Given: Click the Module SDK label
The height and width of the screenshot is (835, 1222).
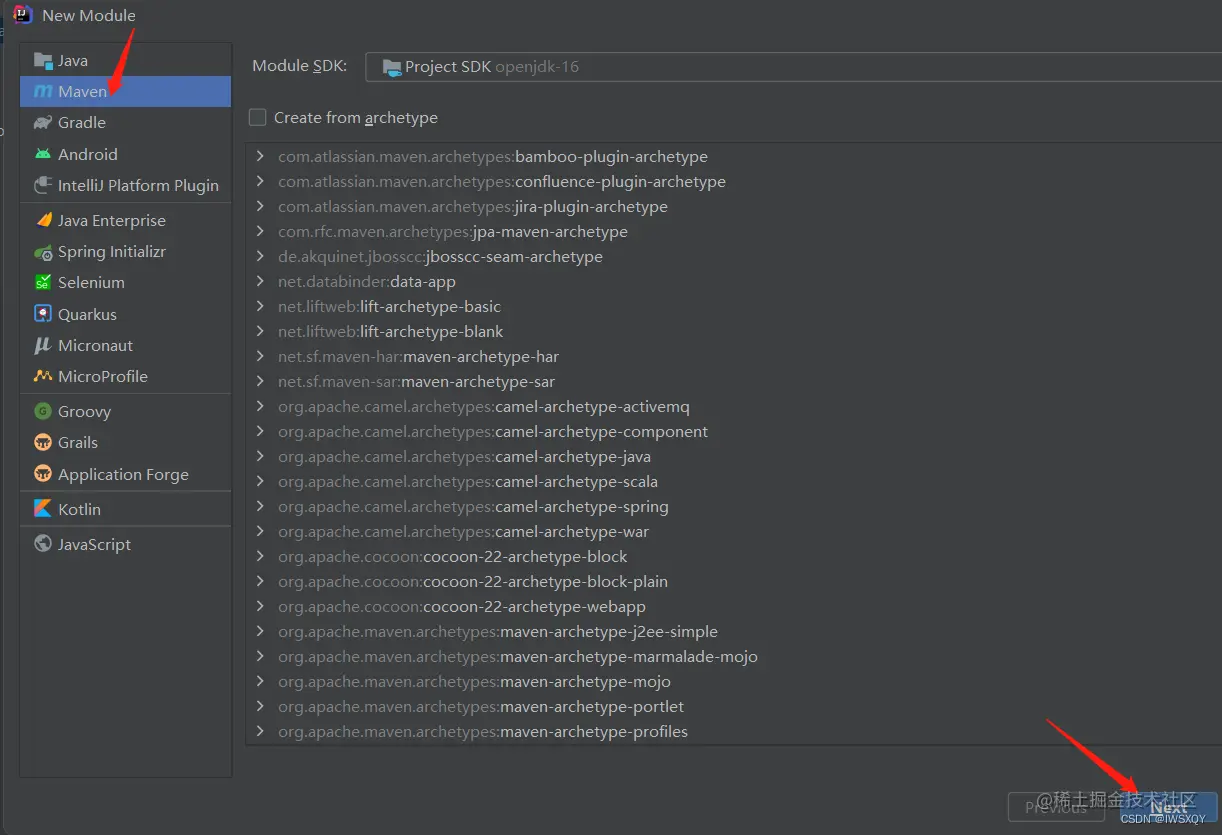Looking at the screenshot, I should point(299,66).
